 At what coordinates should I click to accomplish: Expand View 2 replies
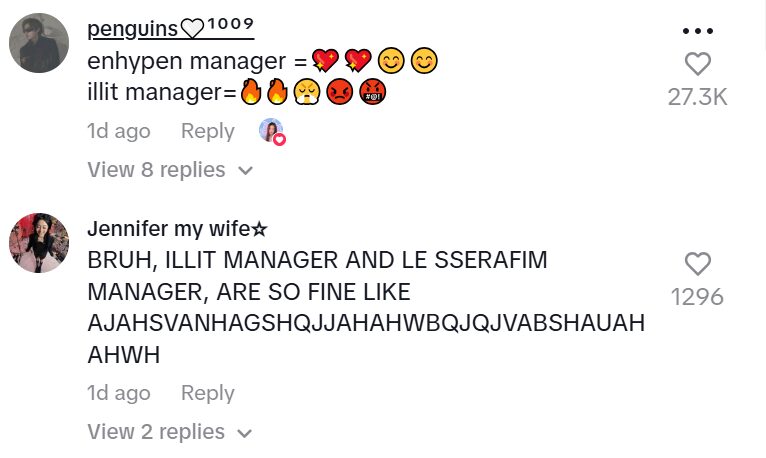point(156,432)
